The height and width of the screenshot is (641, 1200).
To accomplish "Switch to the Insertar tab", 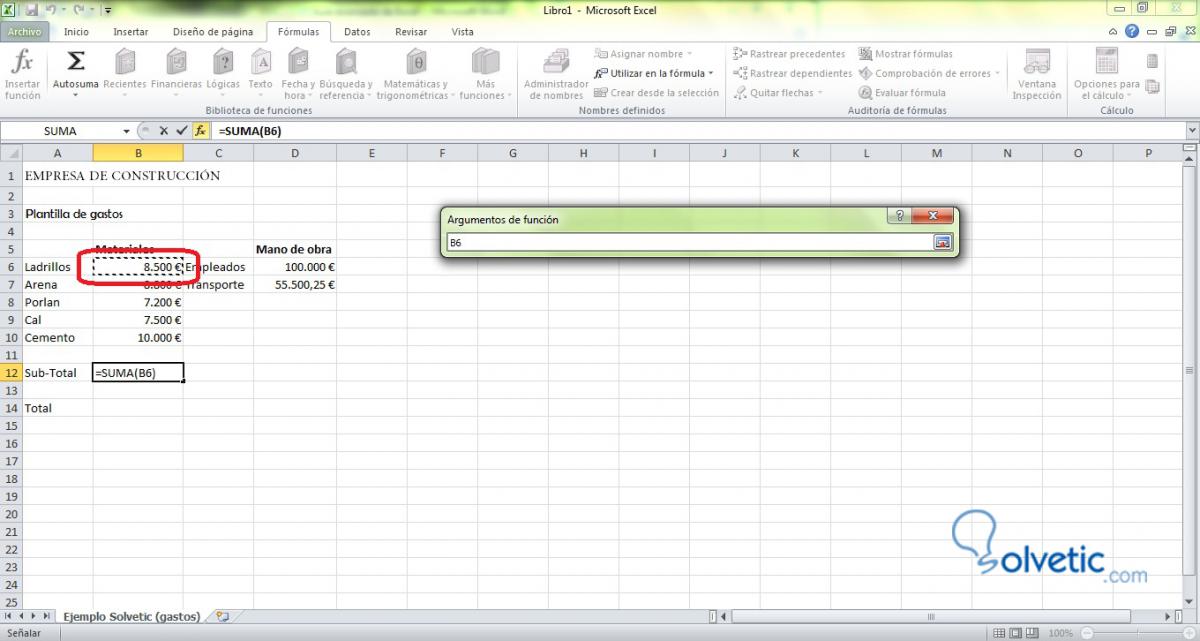I will [130, 32].
